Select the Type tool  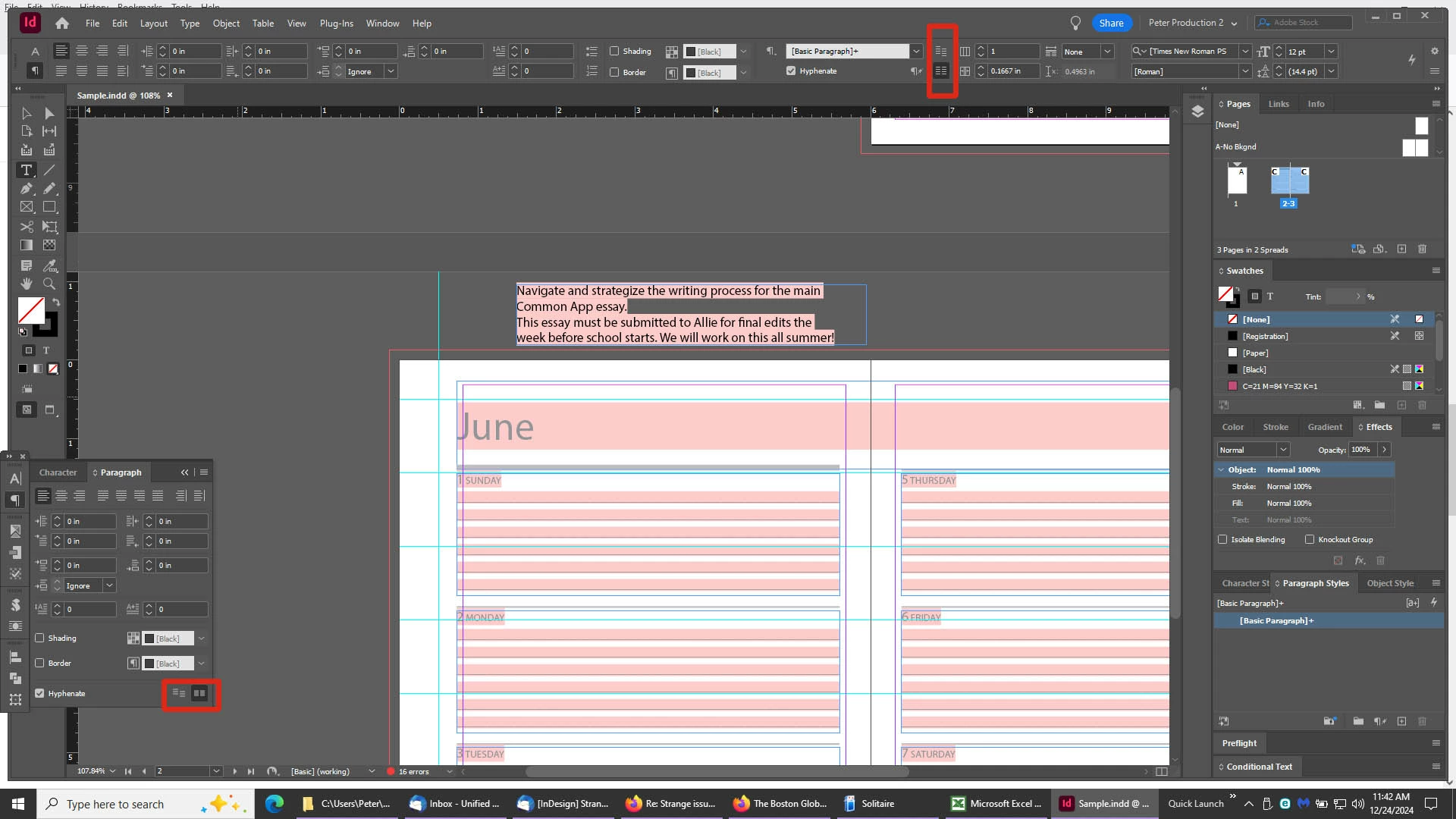click(x=27, y=170)
